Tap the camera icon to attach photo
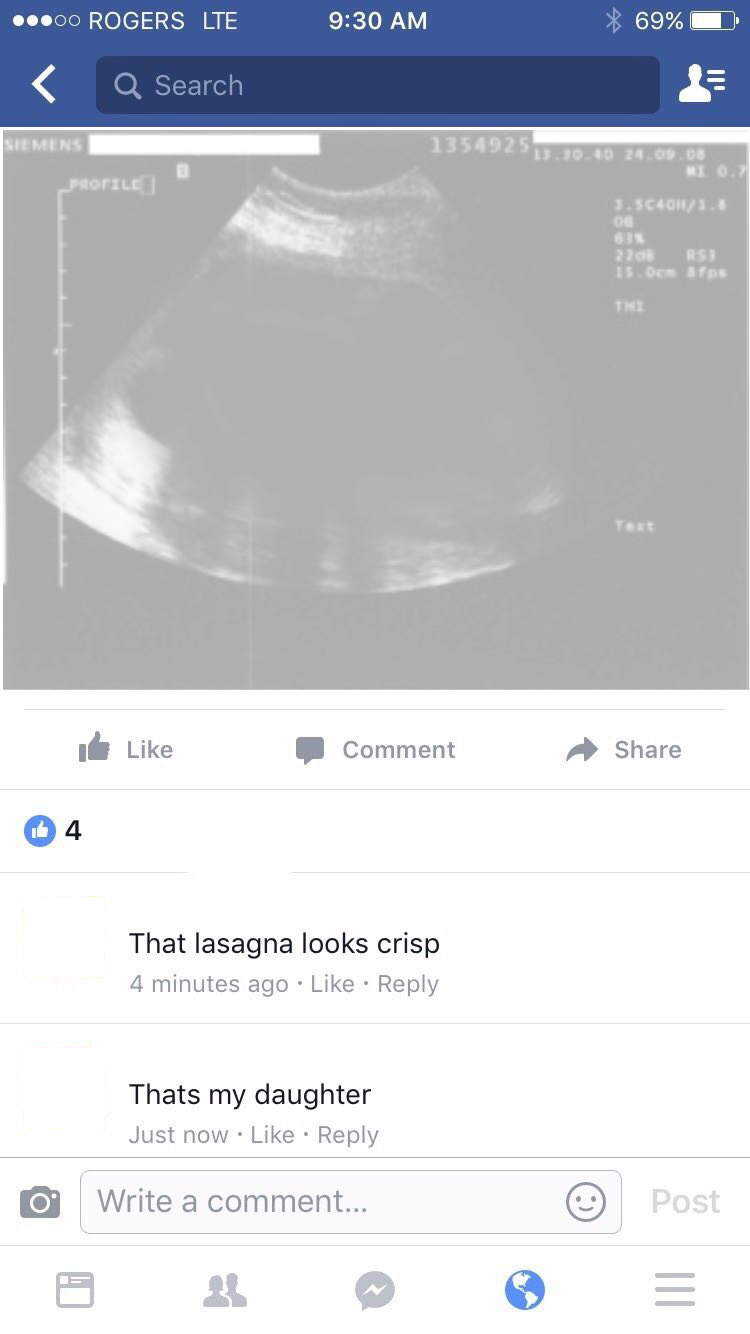750x1334 pixels. [39, 1201]
